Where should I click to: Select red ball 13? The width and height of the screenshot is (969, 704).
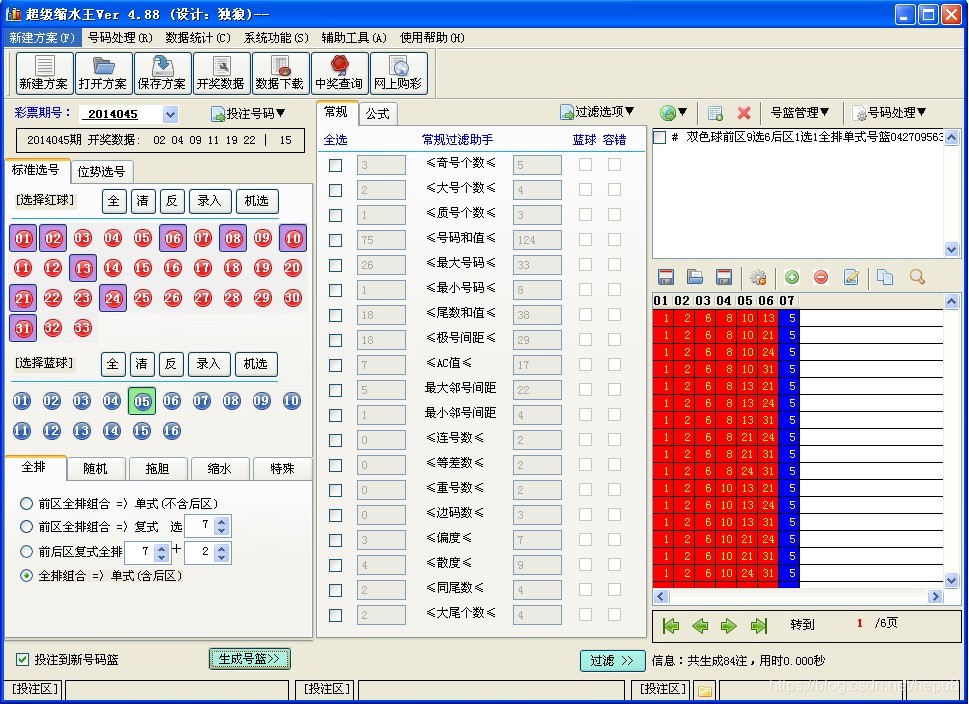click(83, 268)
